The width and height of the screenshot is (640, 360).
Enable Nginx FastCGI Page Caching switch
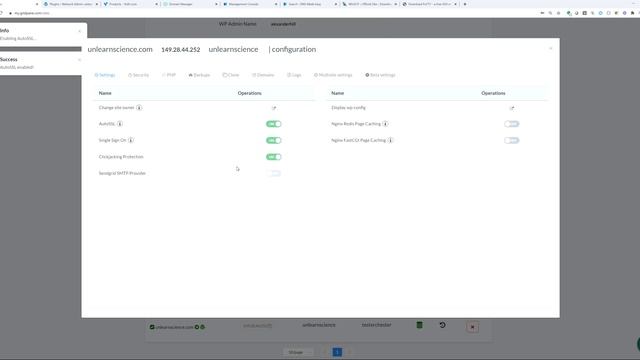[x=512, y=140]
